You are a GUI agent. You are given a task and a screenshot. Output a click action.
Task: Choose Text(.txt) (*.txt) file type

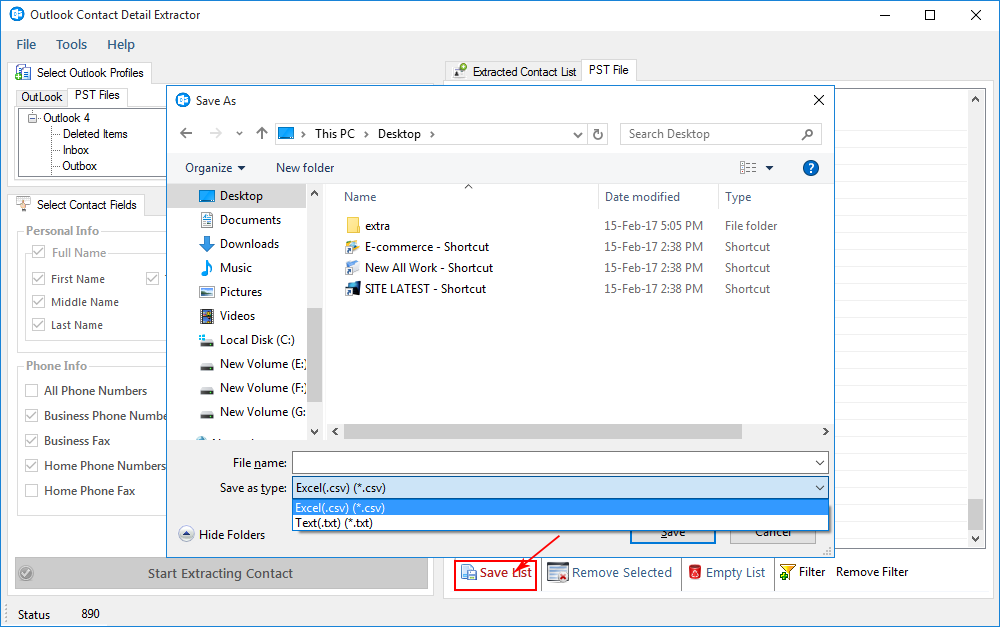coord(560,523)
